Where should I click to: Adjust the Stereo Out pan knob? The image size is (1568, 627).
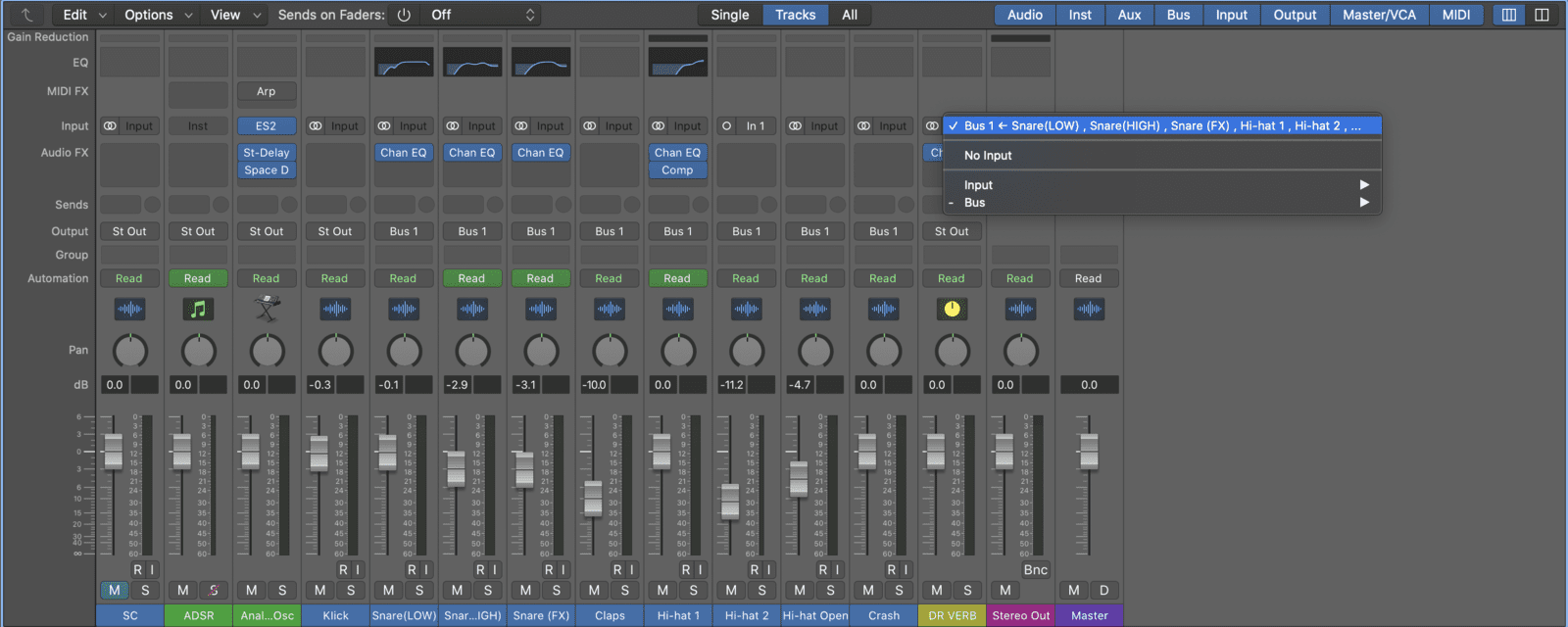coord(1020,351)
